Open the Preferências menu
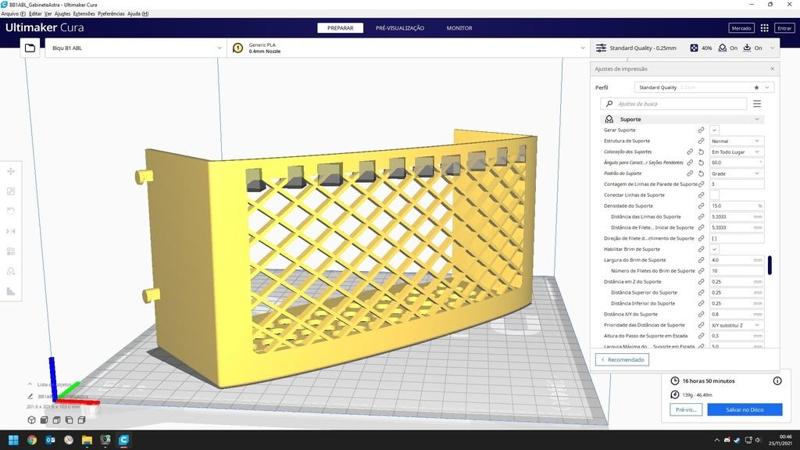The image size is (800, 450). [x=111, y=14]
